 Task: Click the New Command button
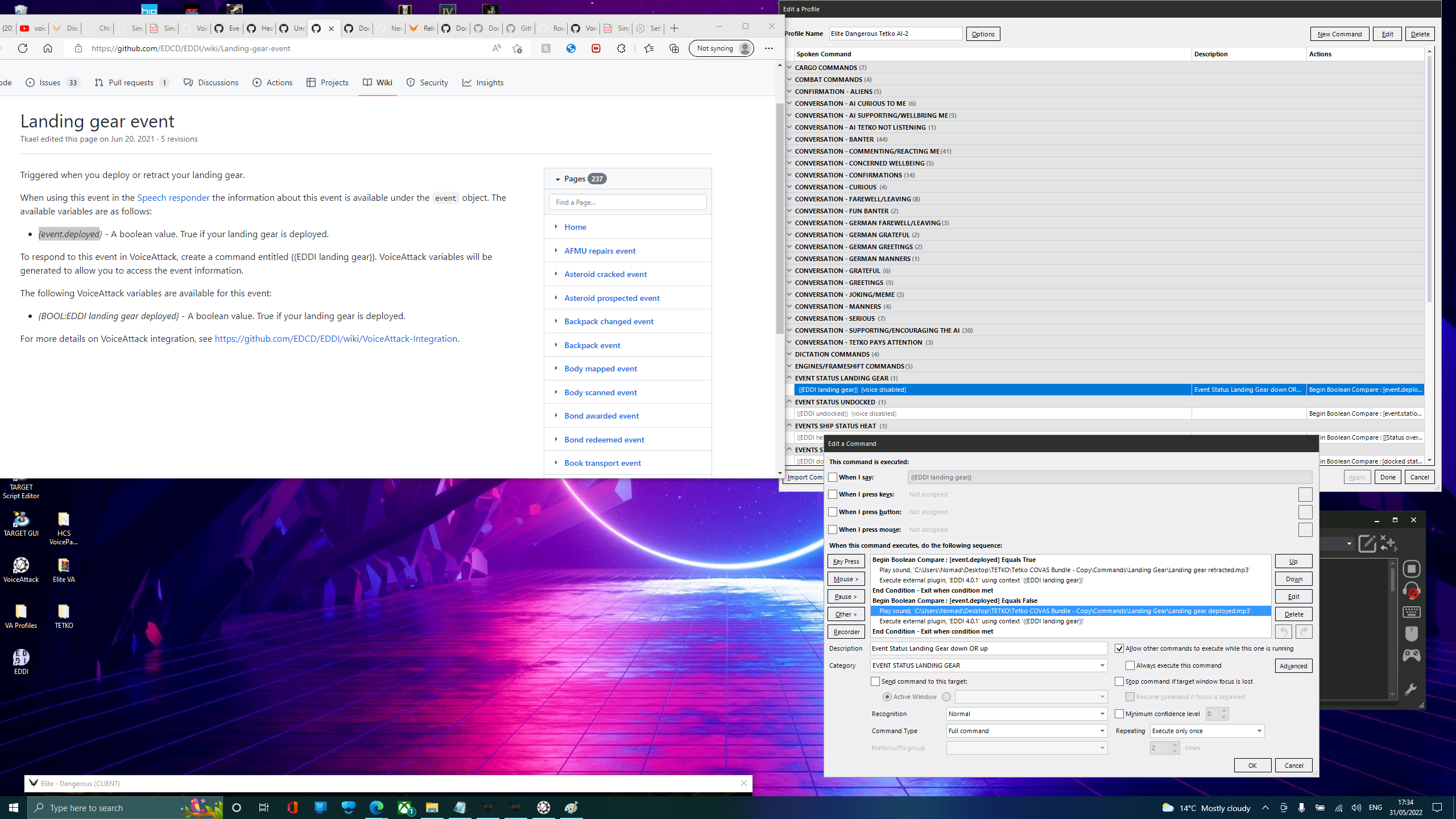click(1339, 34)
